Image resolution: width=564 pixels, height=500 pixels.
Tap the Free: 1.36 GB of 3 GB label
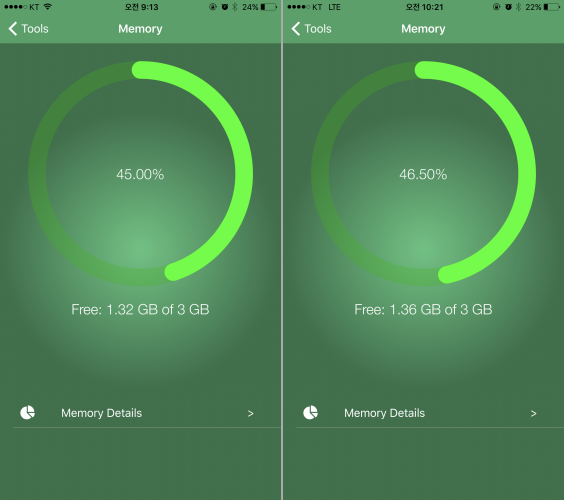423,309
